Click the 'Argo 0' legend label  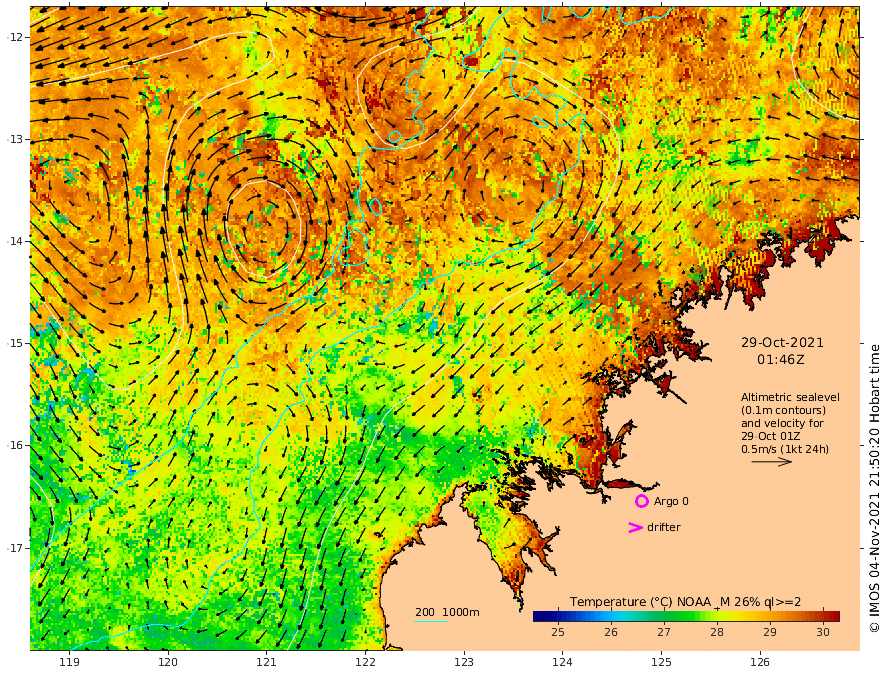pyautogui.click(x=671, y=501)
